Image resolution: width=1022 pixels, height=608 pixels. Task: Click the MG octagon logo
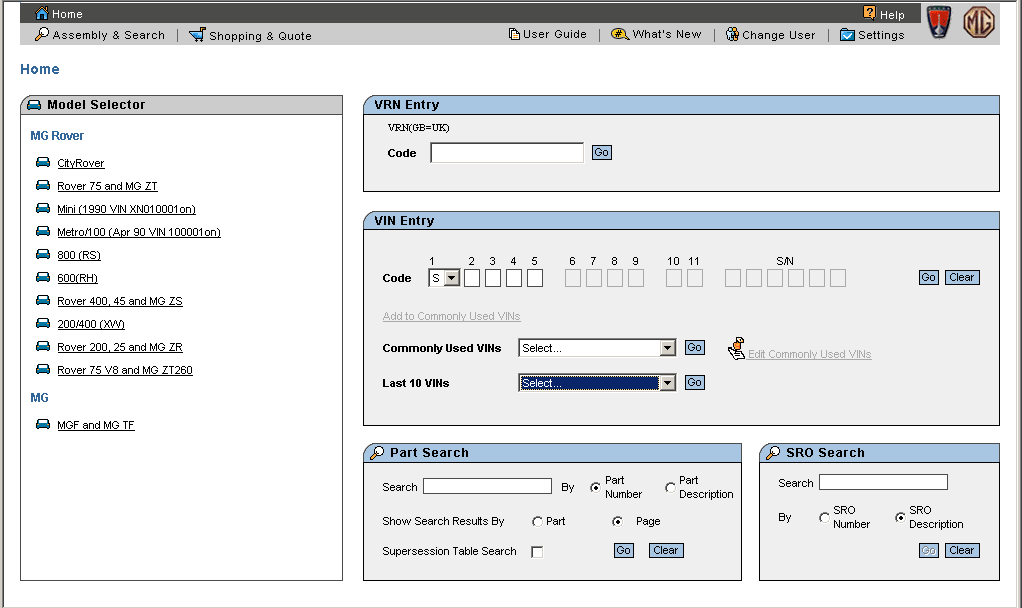979,22
